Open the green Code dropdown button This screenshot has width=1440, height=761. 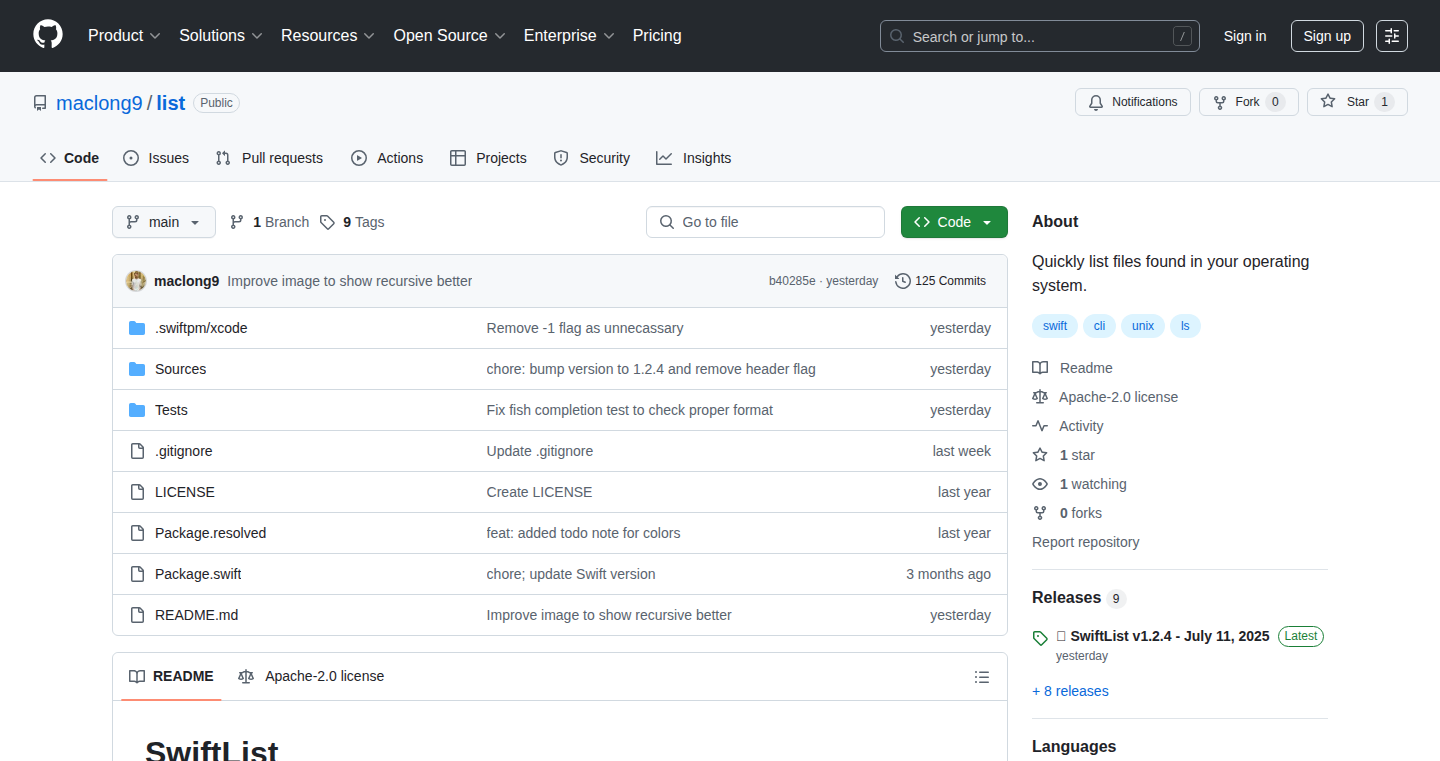954,222
